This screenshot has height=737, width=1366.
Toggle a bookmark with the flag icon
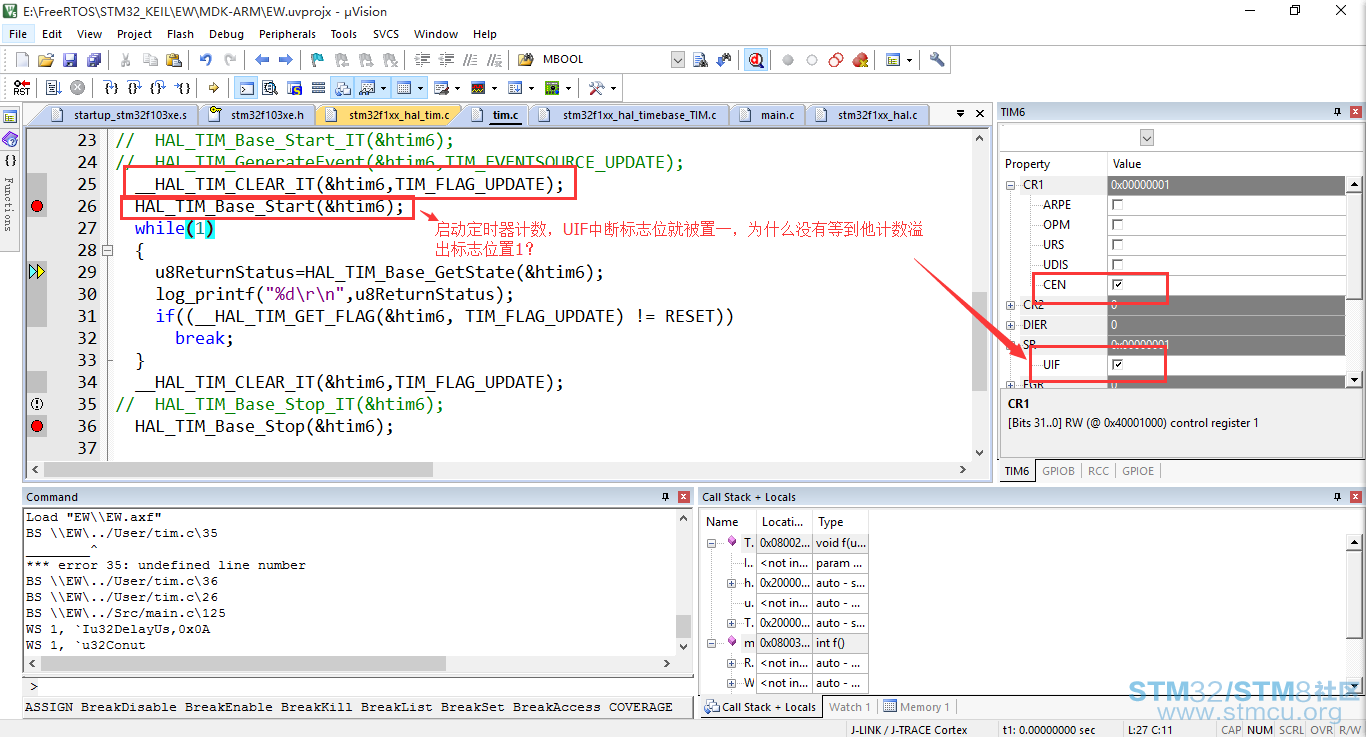click(317, 60)
